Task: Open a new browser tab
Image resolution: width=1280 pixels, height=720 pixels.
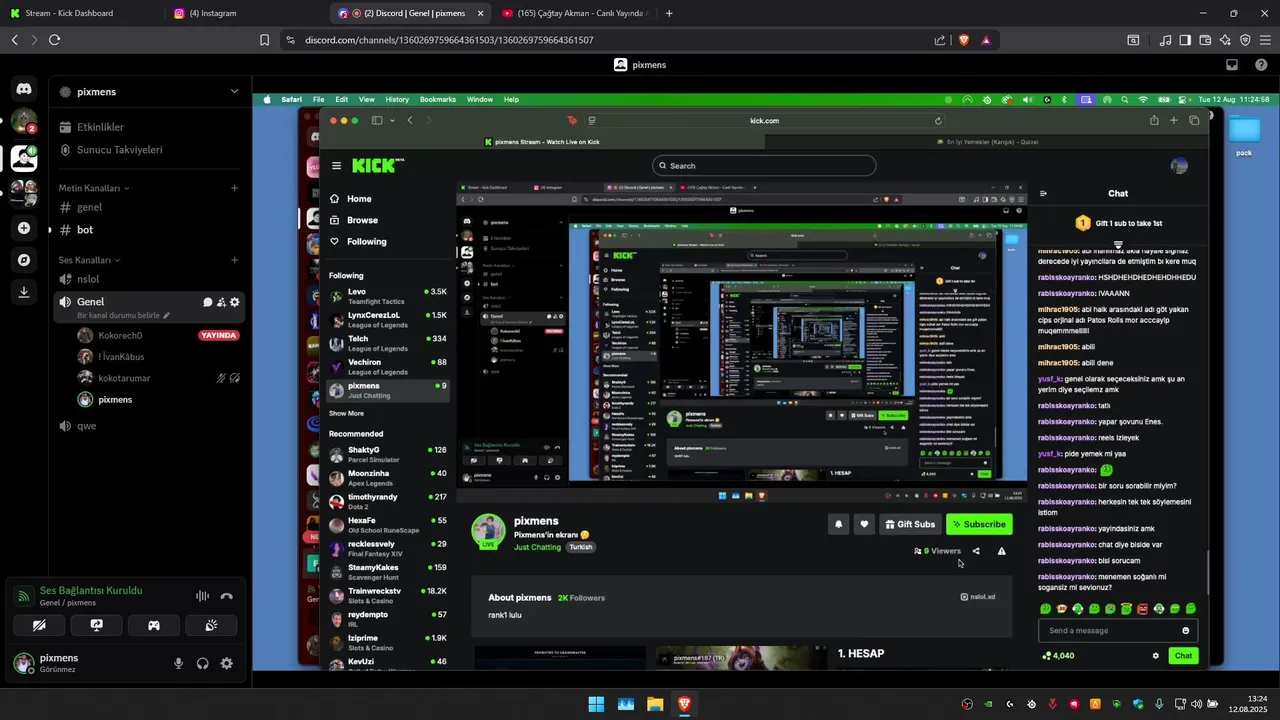Action: click(669, 13)
